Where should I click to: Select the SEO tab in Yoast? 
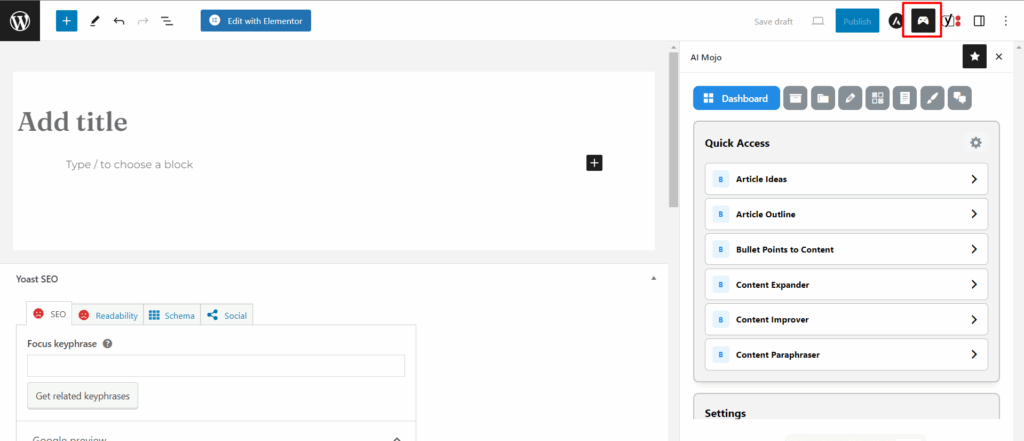(x=50, y=314)
